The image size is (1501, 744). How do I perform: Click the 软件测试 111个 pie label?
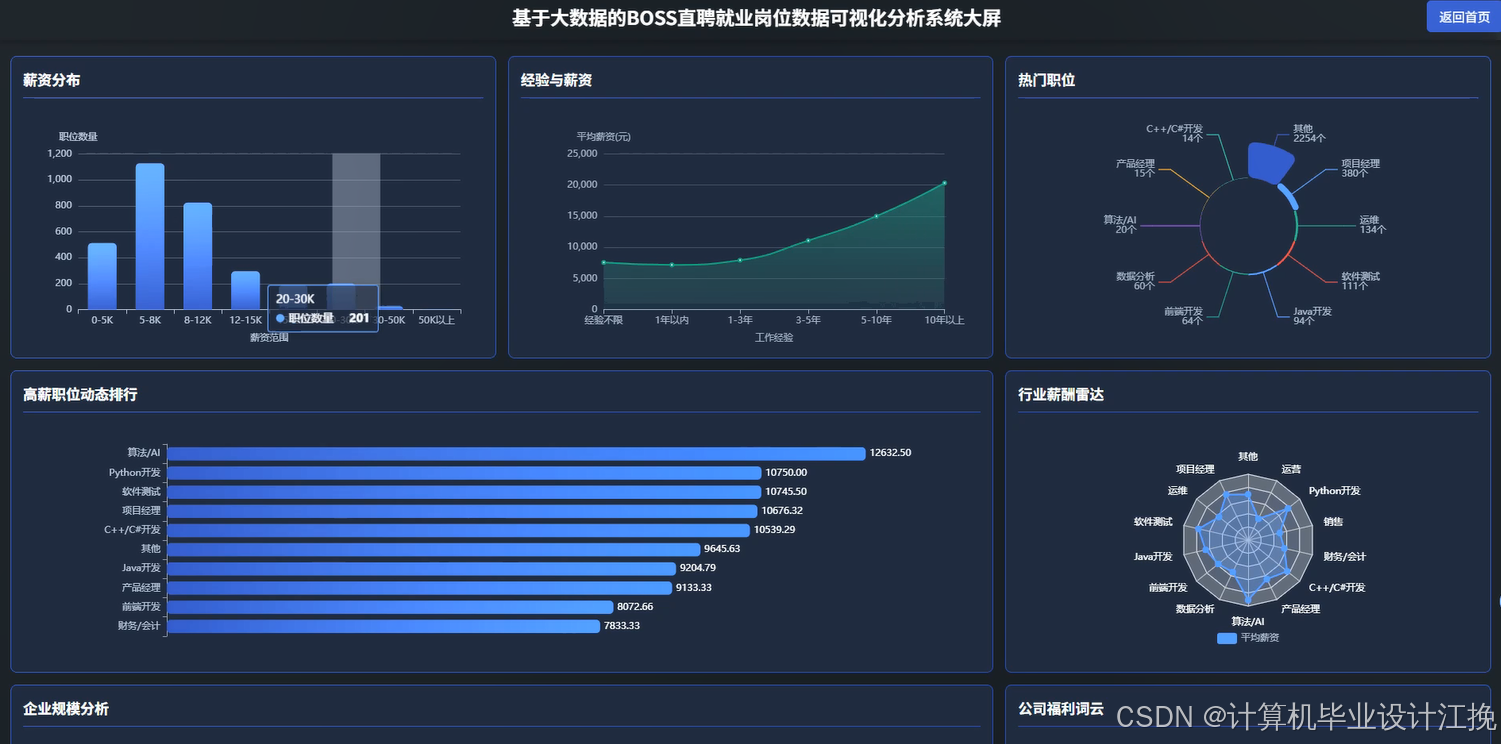tap(1360, 281)
